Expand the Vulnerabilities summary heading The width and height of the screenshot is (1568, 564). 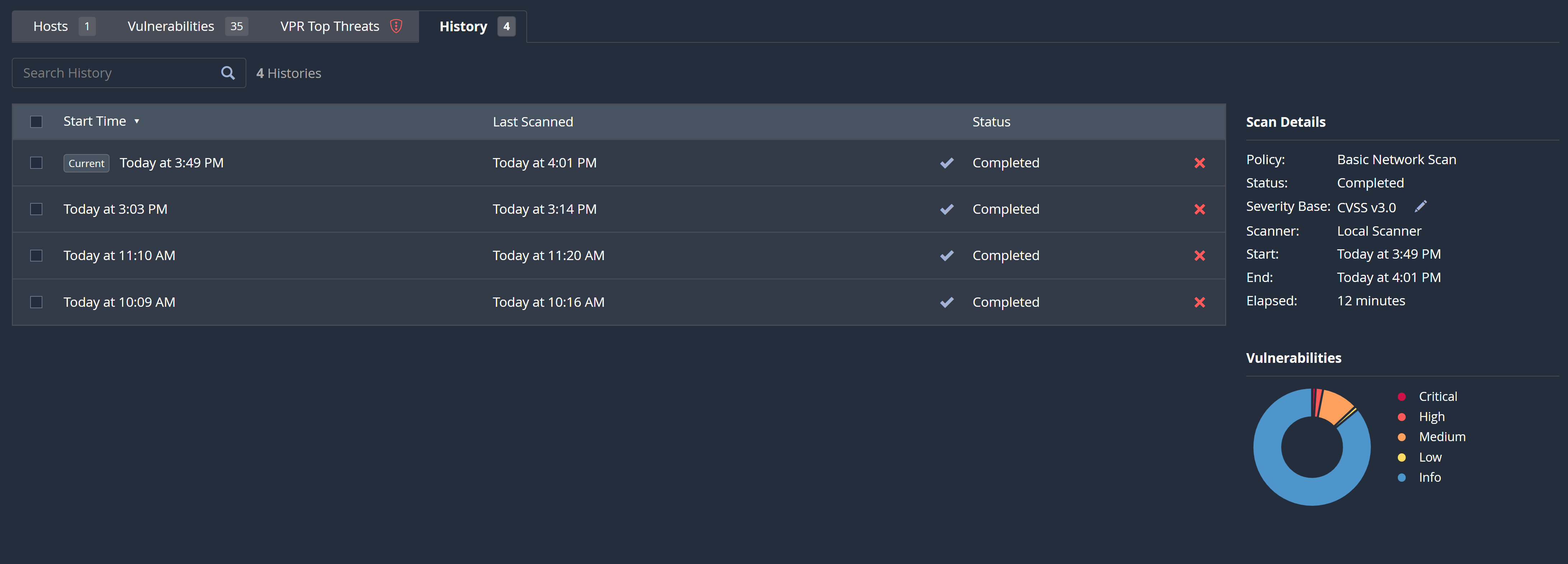pos(1293,357)
